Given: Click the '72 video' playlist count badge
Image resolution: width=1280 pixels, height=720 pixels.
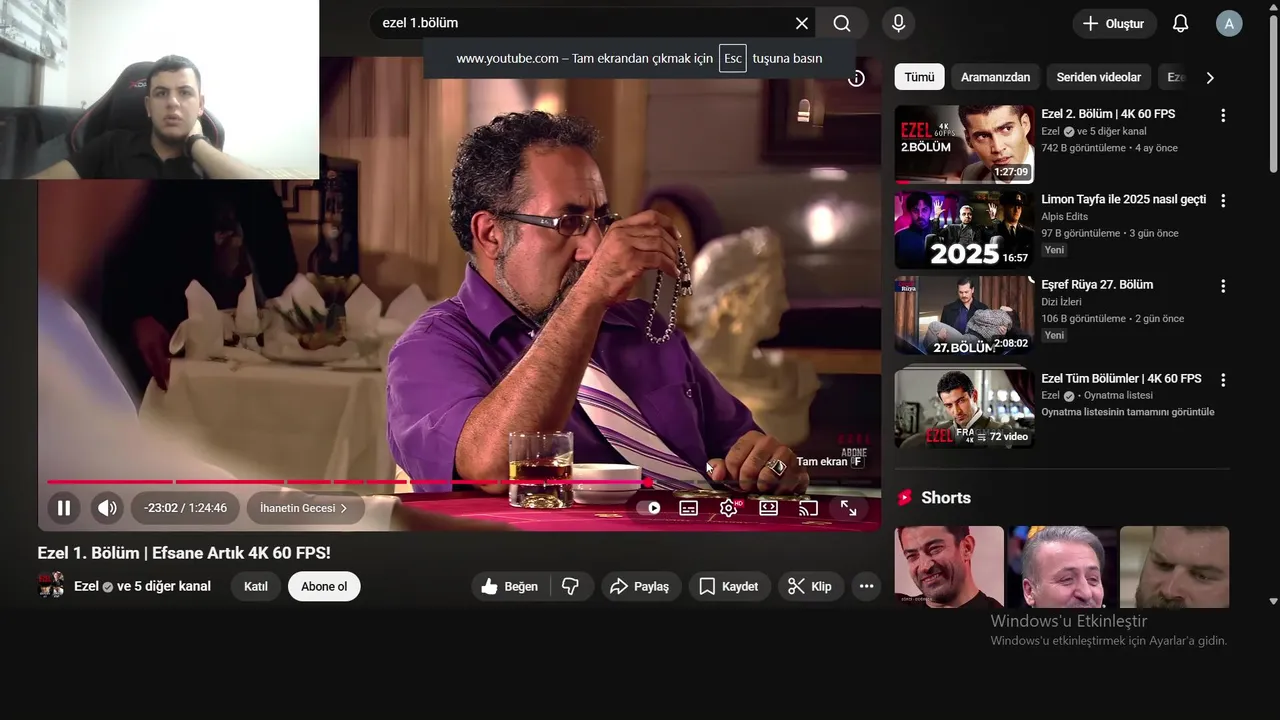Looking at the screenshot, I should point(1002,436).
